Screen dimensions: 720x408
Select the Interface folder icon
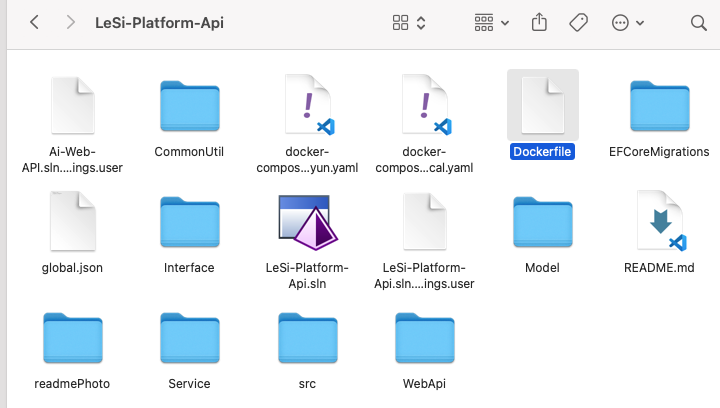coord(190,222)
